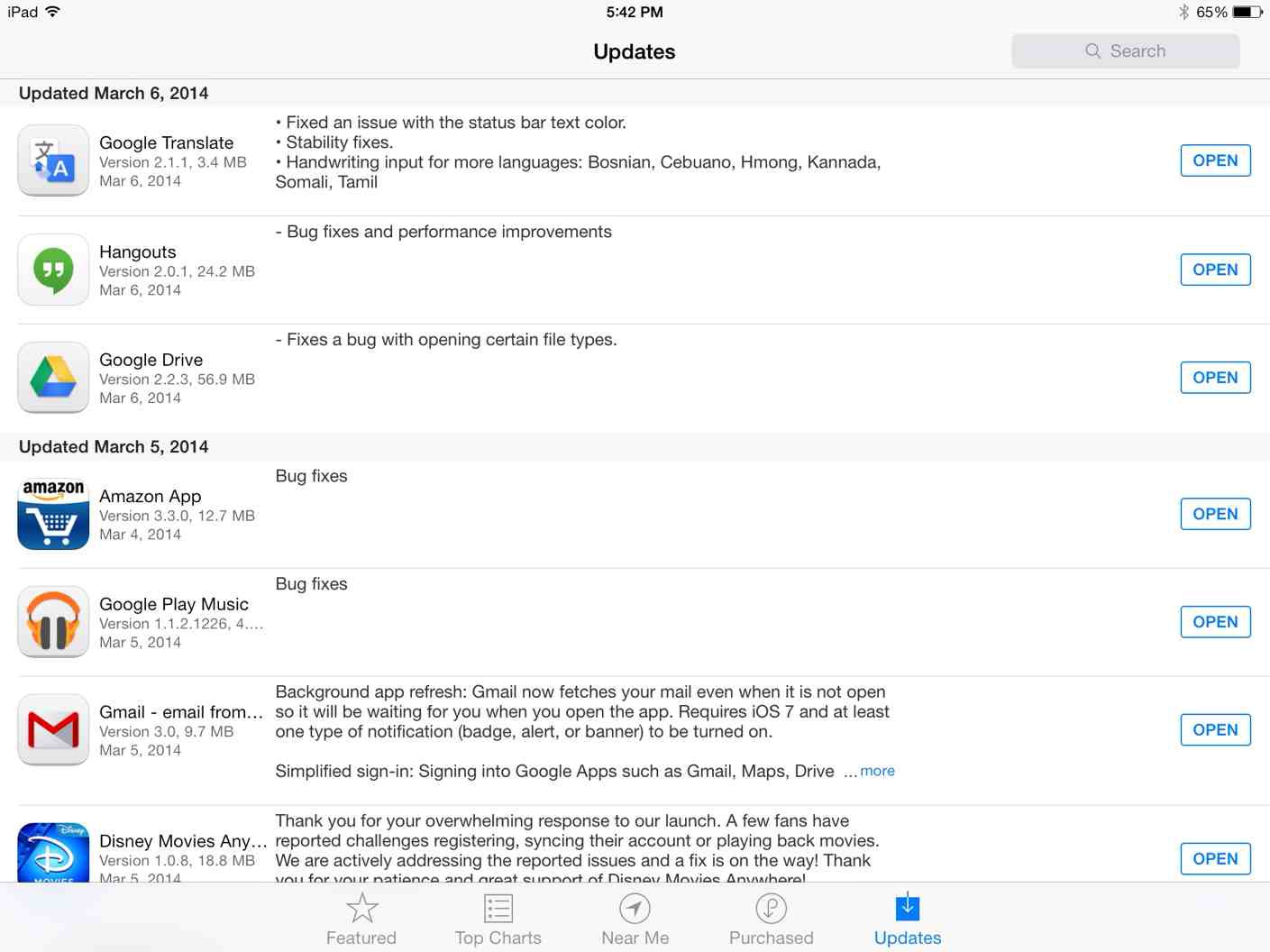Tap 'Fixes a bug with opening certain file types' note
Screen dimensions: 1270x952
point(446,340)
